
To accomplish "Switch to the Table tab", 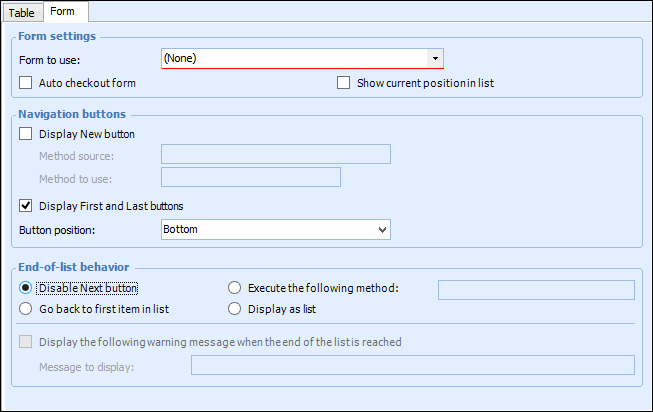I will click(21, 12).
